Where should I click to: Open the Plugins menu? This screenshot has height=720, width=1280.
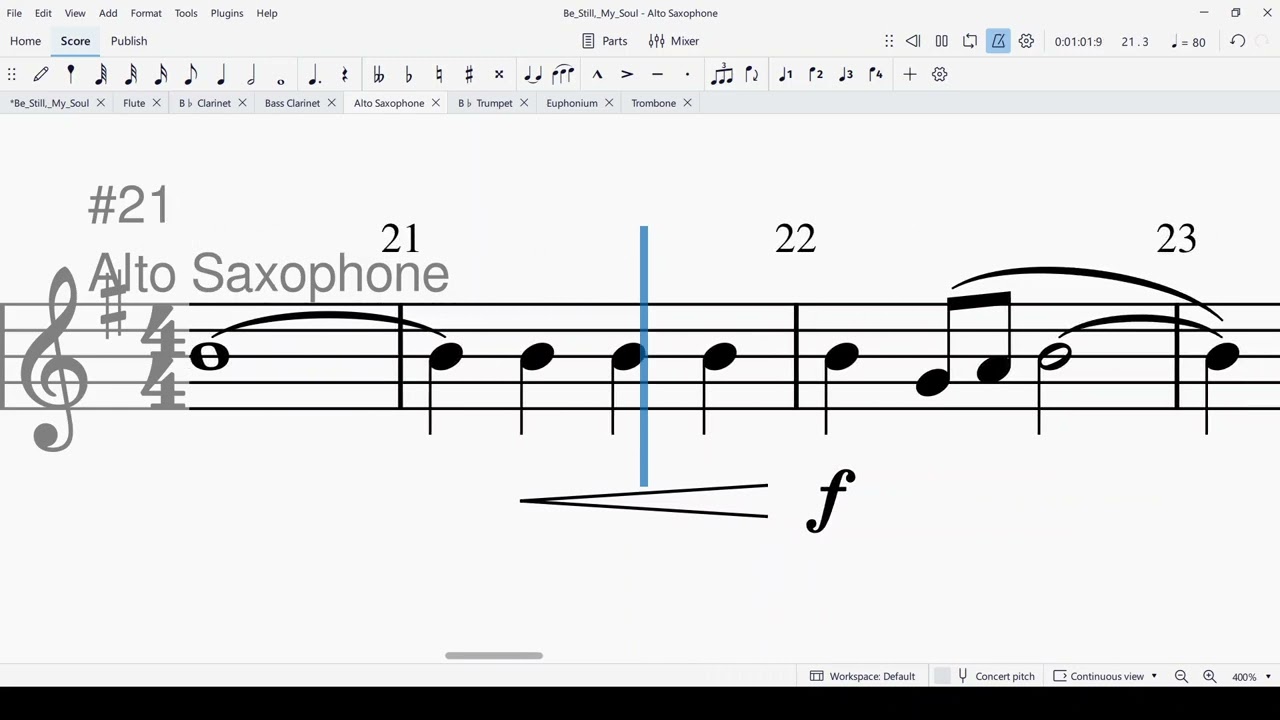click(x=227, y=13)
